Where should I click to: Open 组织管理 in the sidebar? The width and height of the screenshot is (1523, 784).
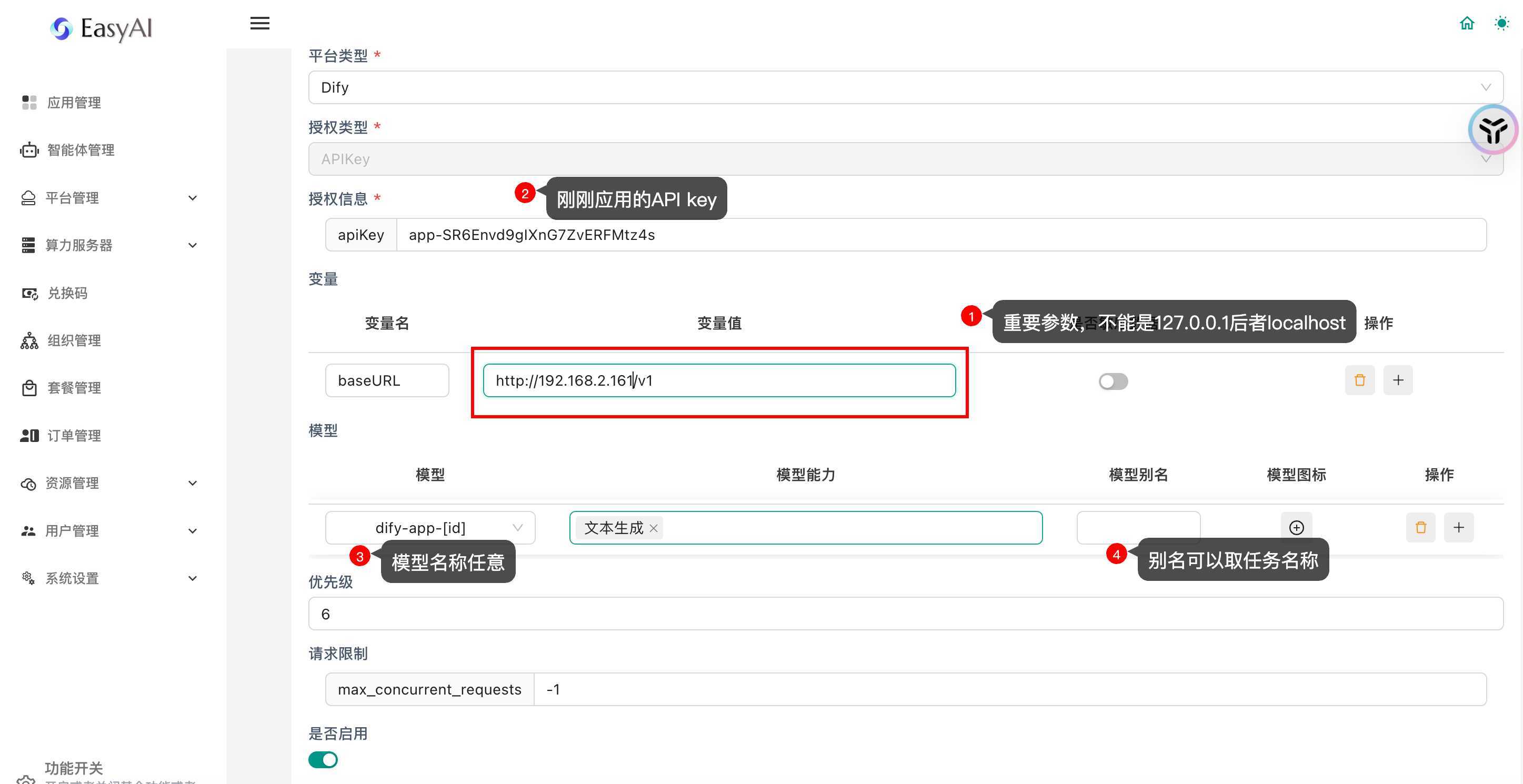click(x=74, y=340)
